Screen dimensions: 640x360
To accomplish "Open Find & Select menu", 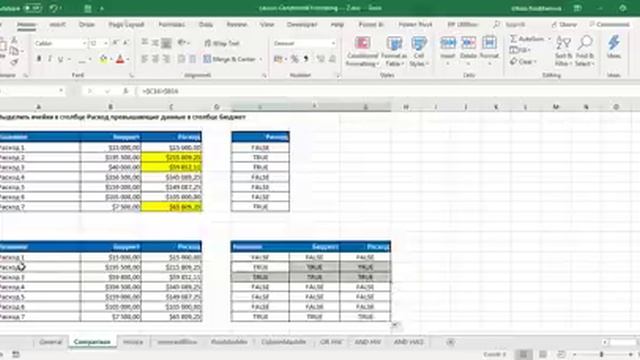I will (585, 51).
